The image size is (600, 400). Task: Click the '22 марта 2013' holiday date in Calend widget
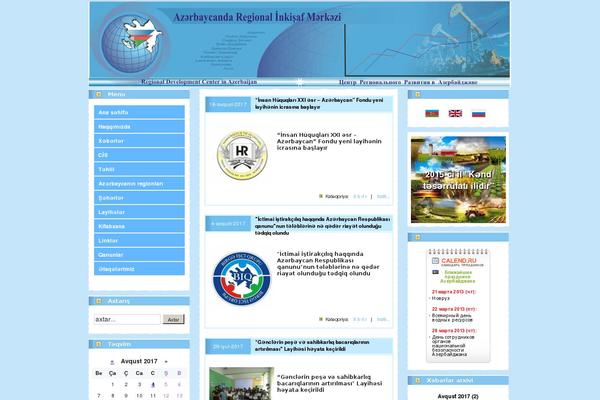pos(454,309)
